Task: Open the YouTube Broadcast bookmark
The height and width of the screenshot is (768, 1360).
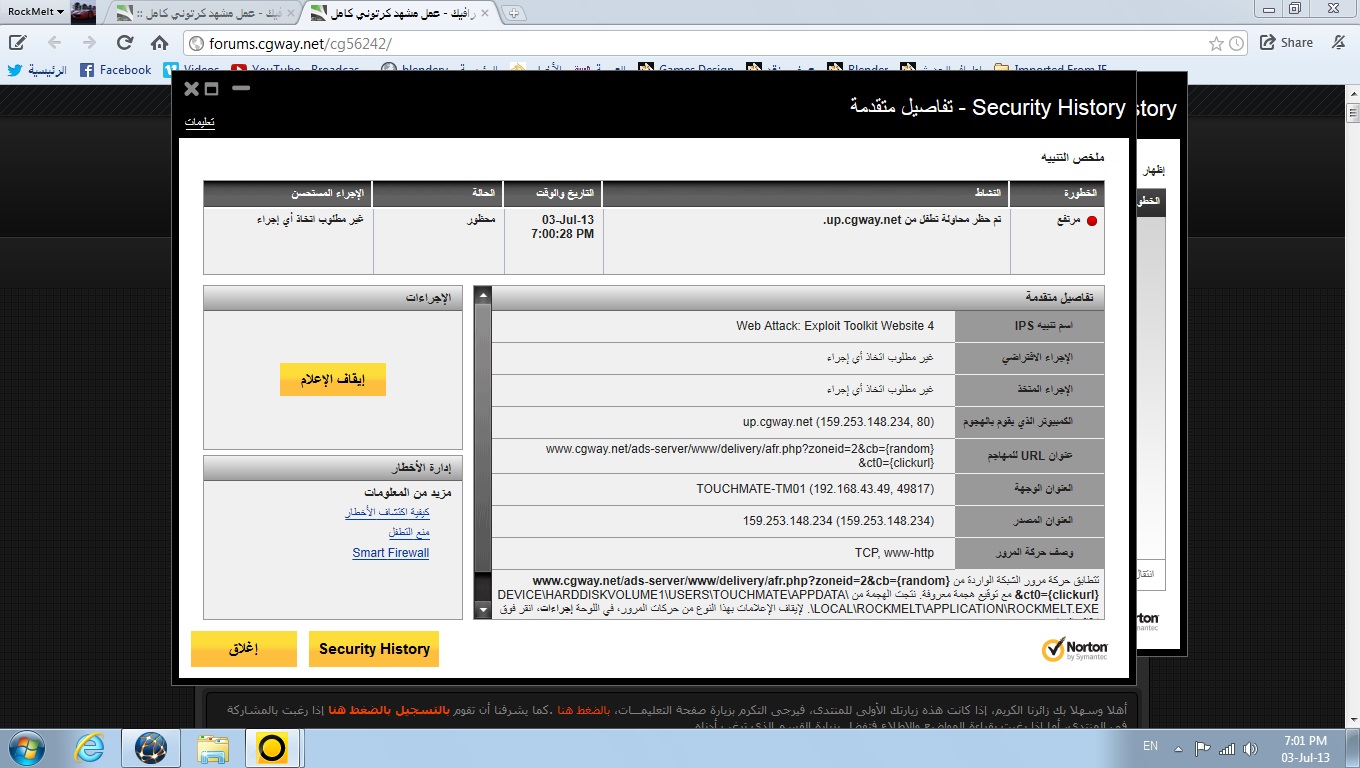Action: point(297,70)
